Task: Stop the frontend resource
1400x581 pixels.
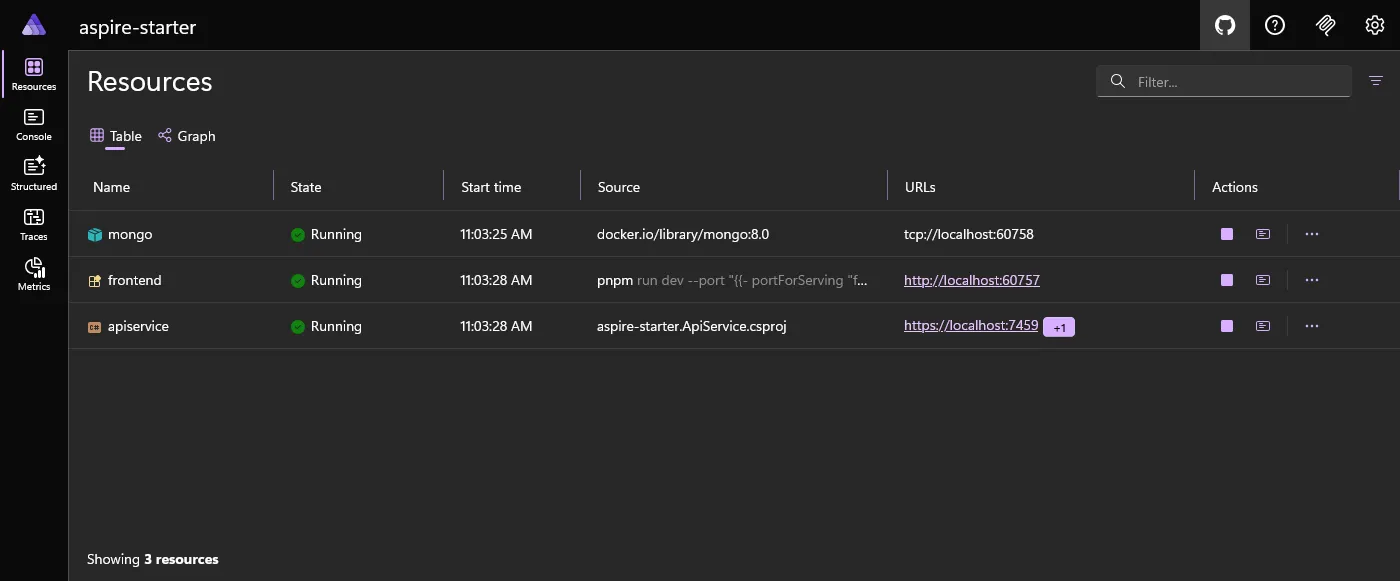Action: [x=1226, y=280]
